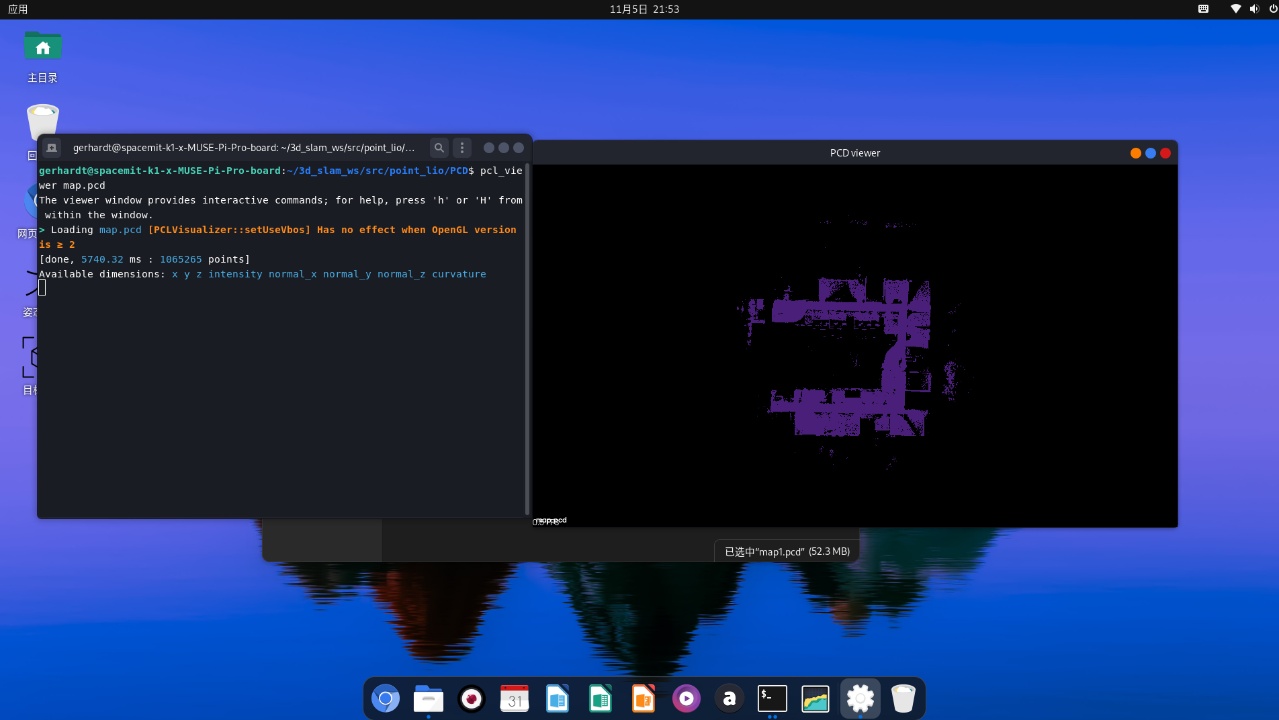Open the date and time 11月5日 21:53 panel
The image size is (1279, 720).
pos(645,9)
